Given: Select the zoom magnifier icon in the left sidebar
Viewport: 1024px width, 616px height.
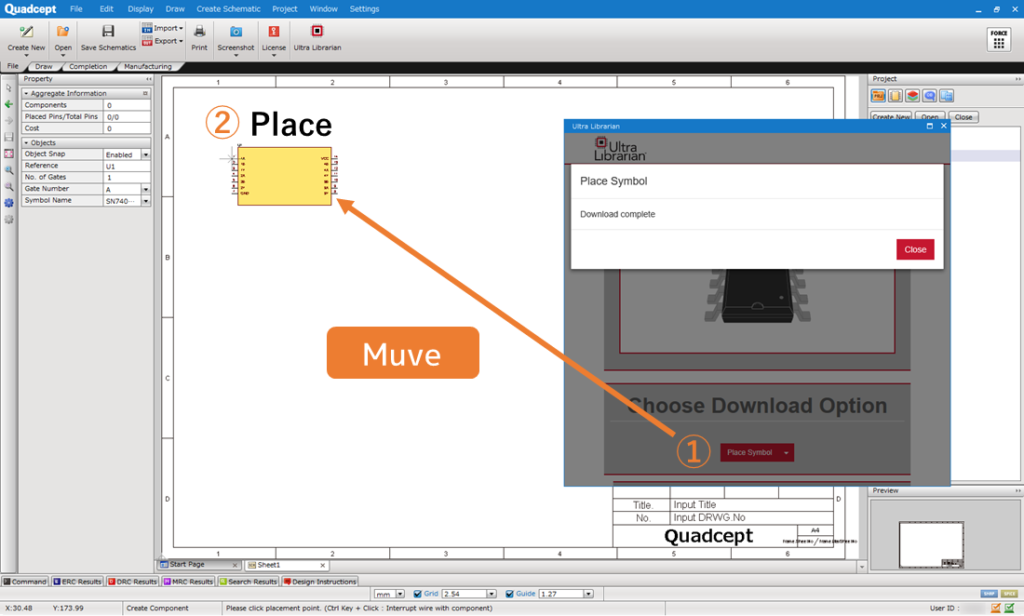Looking at the screenshot, I should pos(8,171).
